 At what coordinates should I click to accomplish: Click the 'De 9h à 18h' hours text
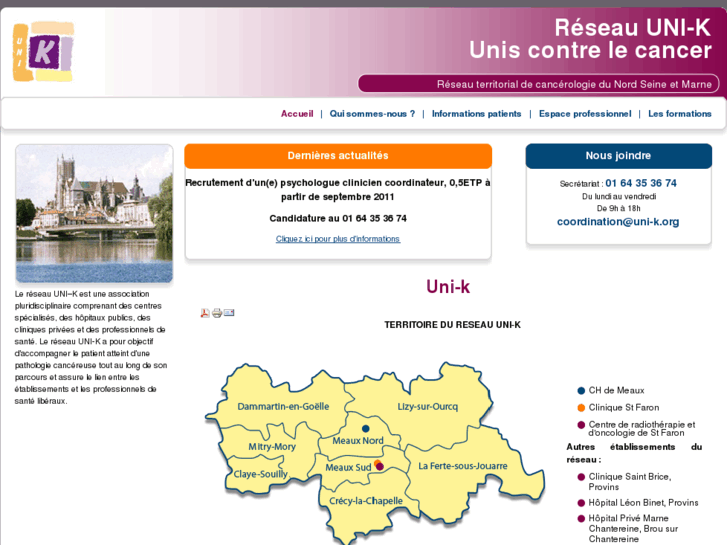point(619,209)
